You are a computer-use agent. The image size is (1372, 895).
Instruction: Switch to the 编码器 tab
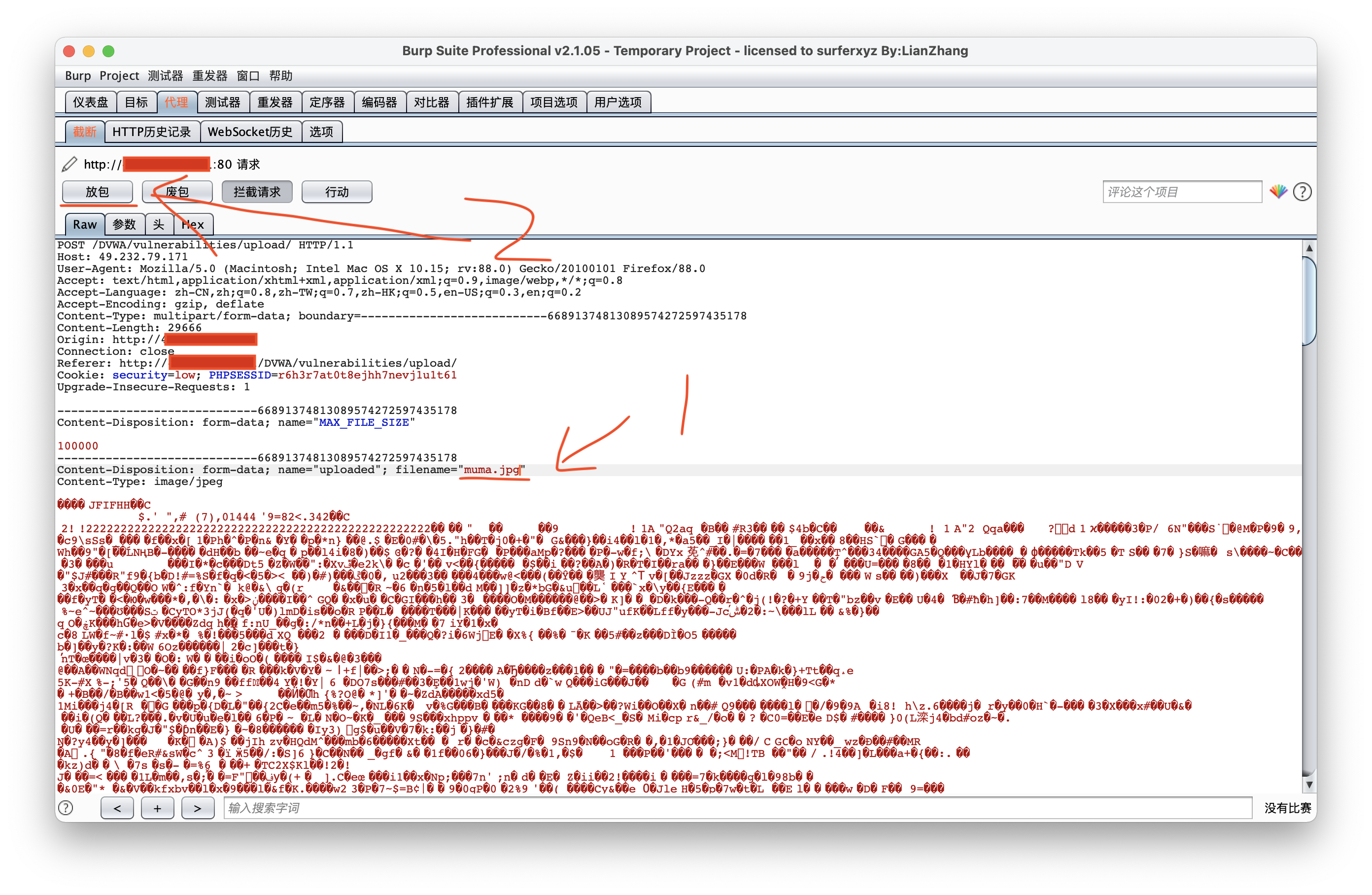click(380, 102)
